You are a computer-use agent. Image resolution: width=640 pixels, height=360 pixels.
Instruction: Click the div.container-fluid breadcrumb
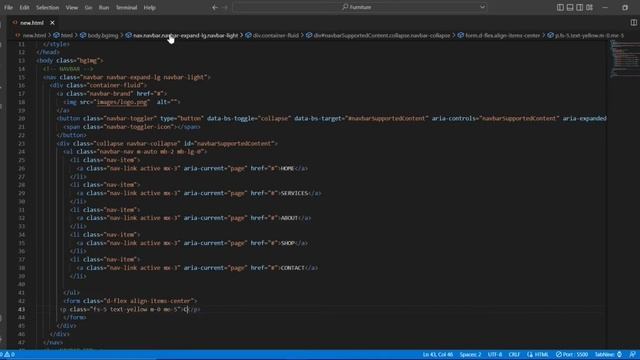click(276, 36)
